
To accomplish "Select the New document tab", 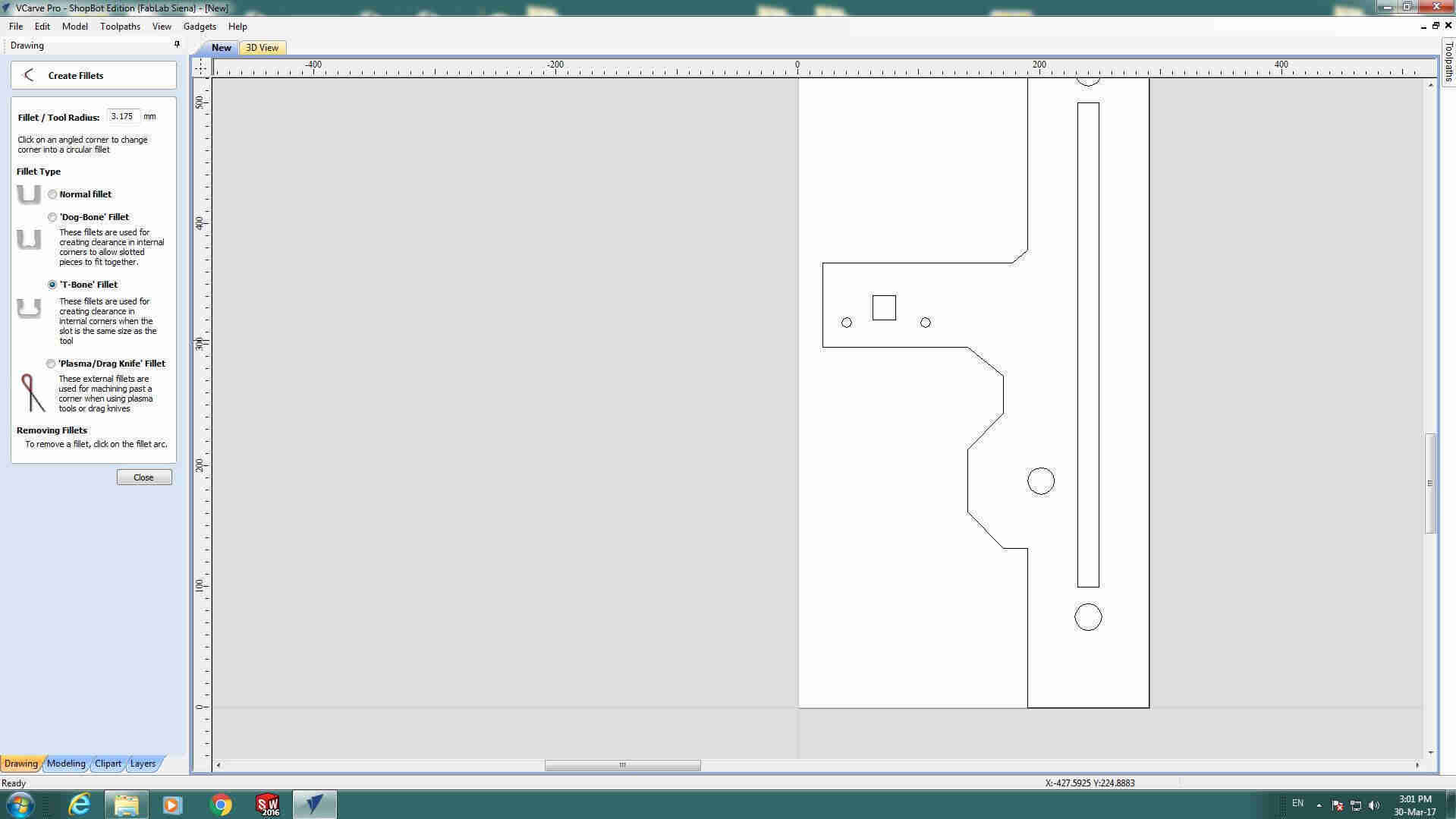I will click(221, 47).
